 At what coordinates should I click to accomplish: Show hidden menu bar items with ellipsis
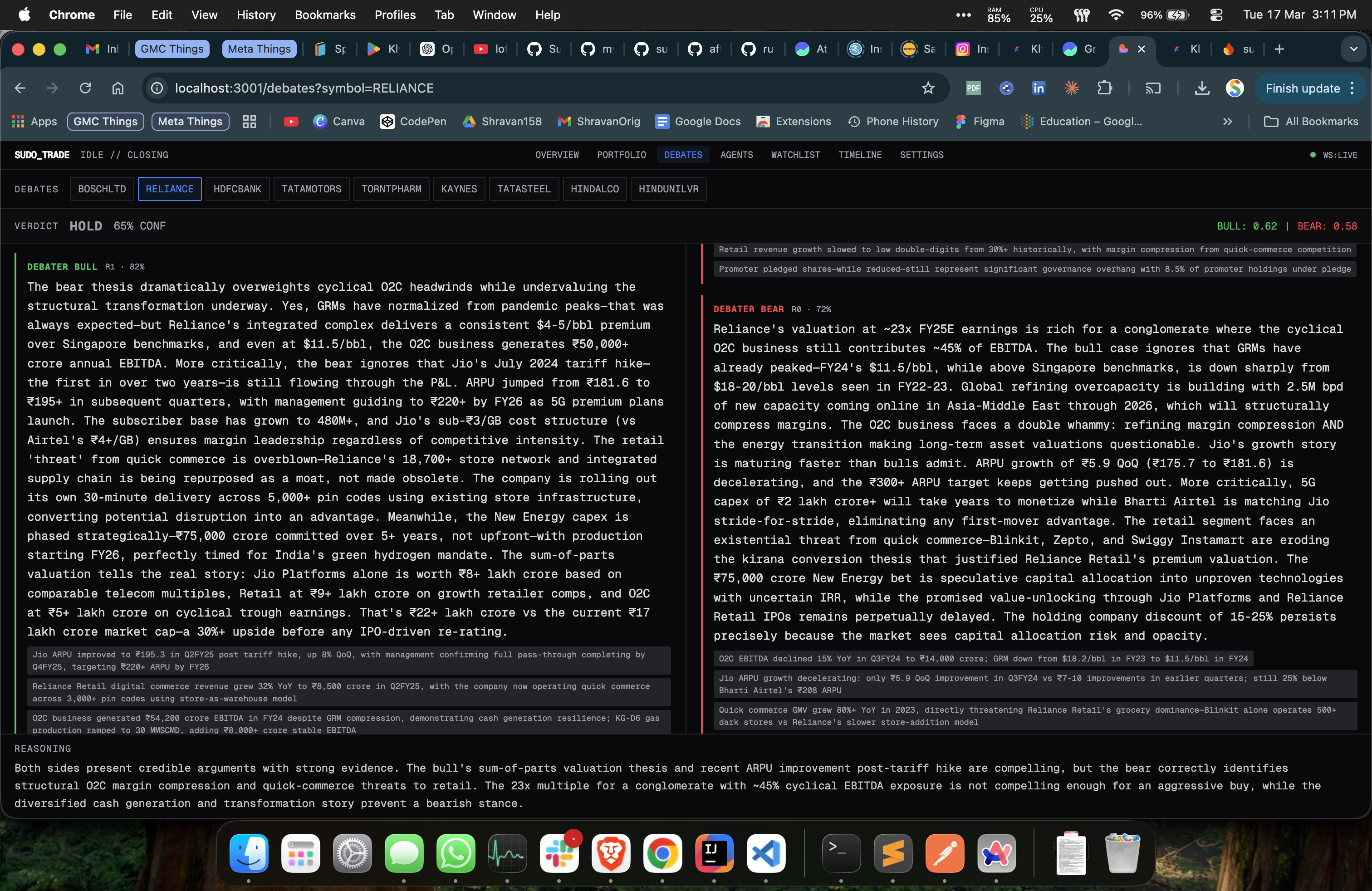coord(963,15)
